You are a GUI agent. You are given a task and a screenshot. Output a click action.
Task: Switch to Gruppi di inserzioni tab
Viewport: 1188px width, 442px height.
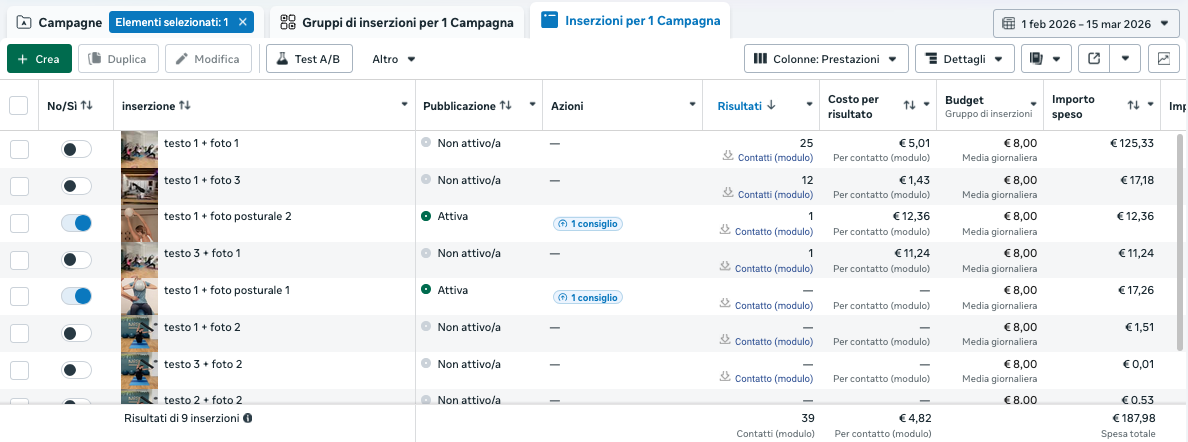click(x=396, y=22)
